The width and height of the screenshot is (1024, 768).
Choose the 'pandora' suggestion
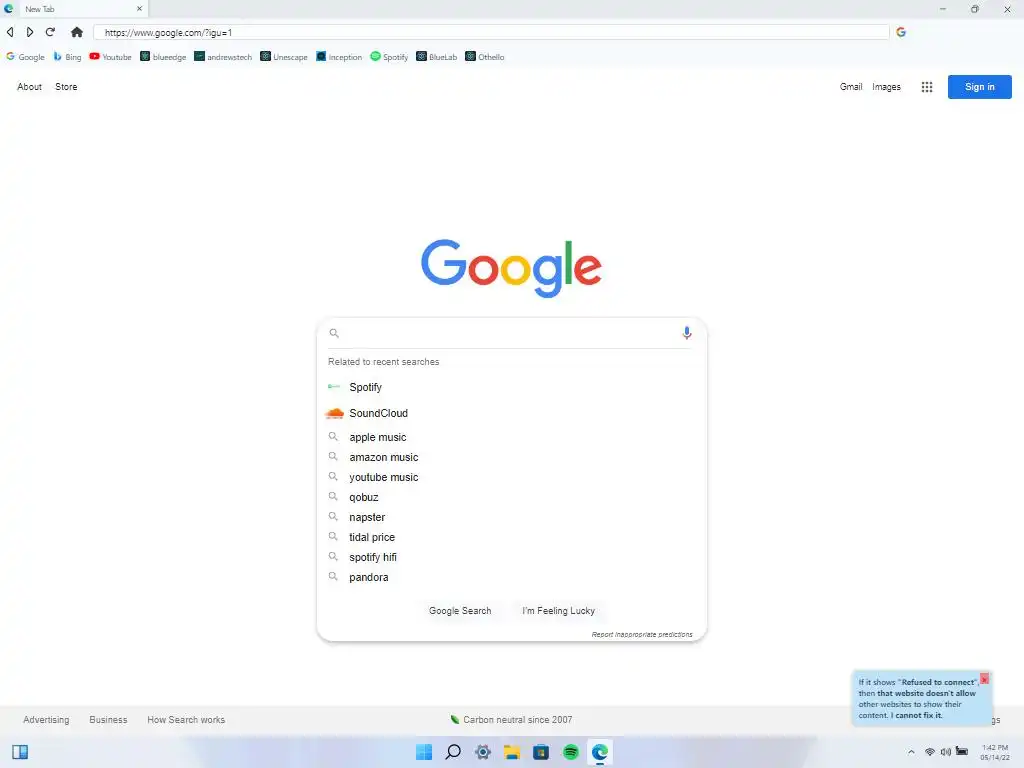511,577
